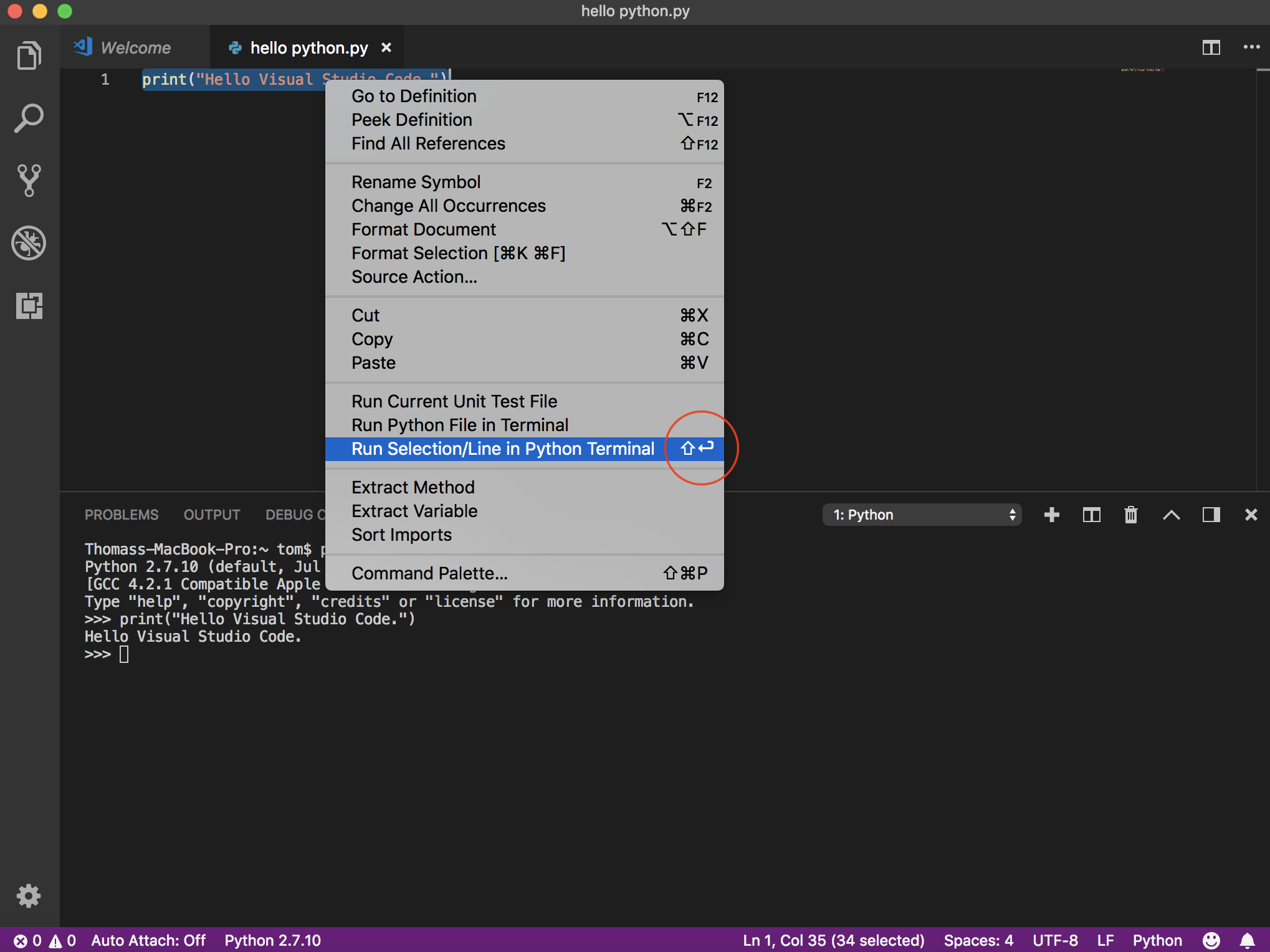Select Rename Symbol menu entry
The height and width of the screenshot is (952, 1270).
pyautogui.click(x=525, y=182)
